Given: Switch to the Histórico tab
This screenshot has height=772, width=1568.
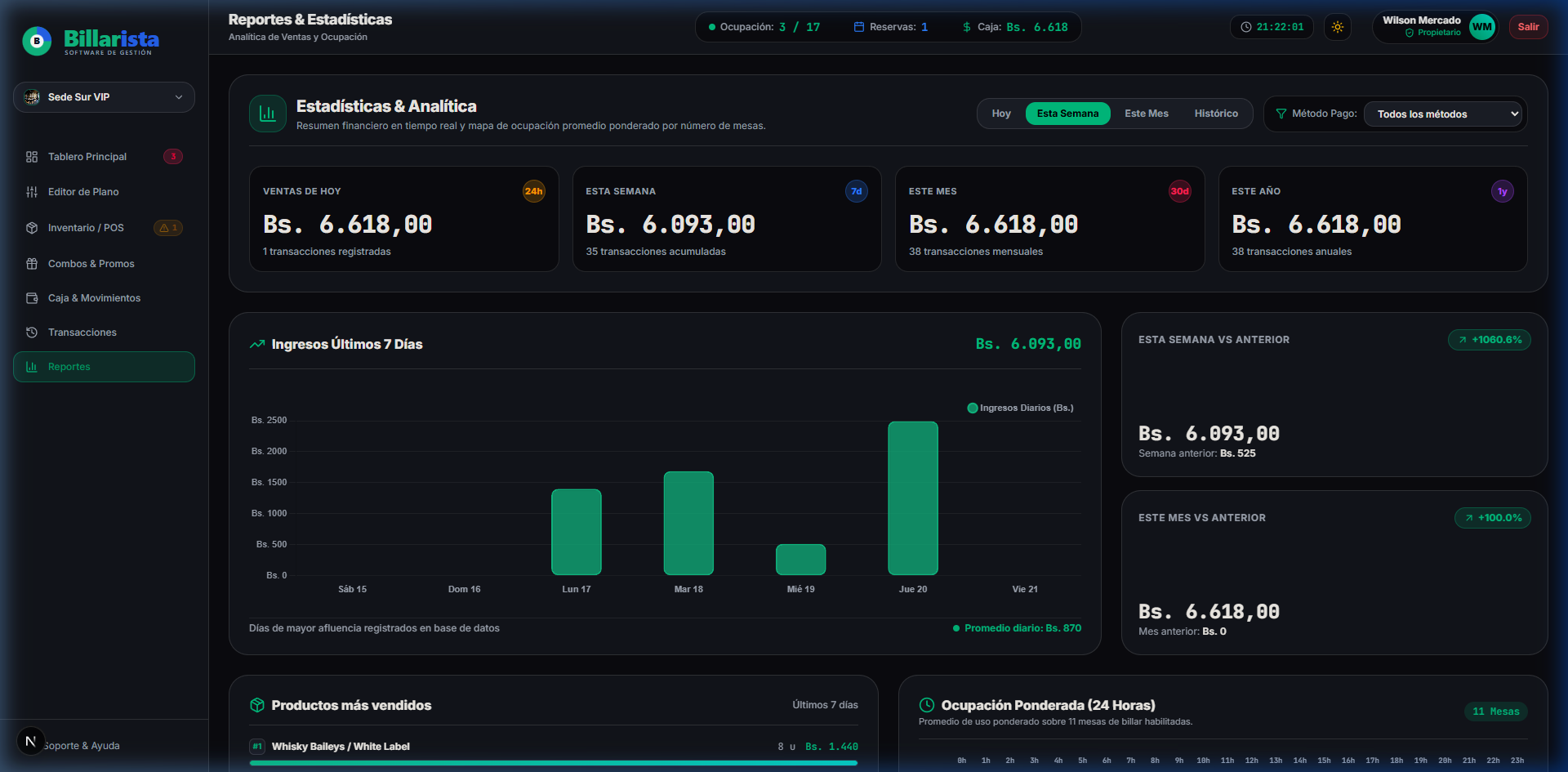Looking at the screenshot, I should coord(1216,114).
